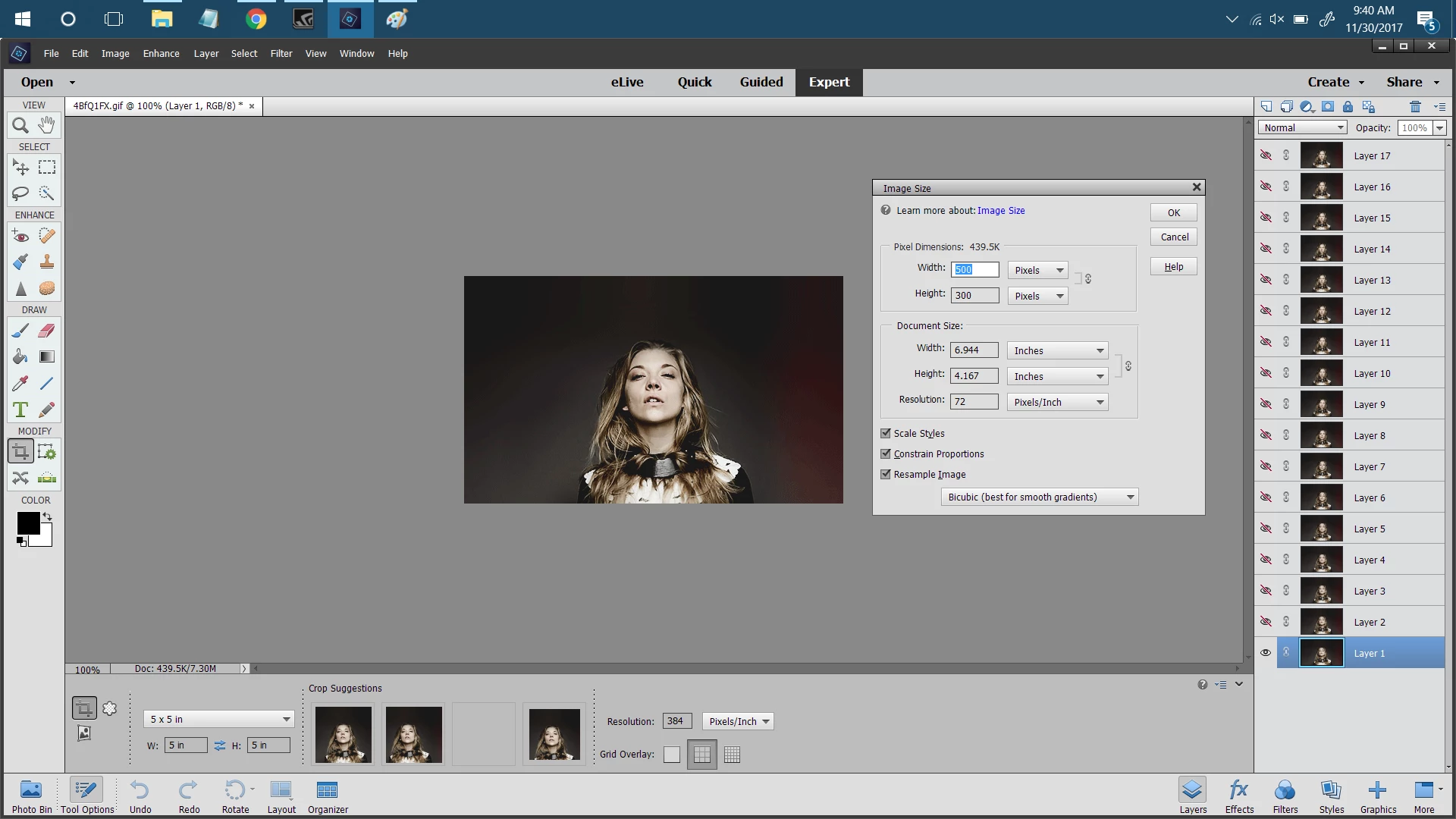Image resolution: width=1456 pixels, height=819 pixels.
Task: Click the black foreground color swatch
Action: pyautogui.click(x=28, y=522)
